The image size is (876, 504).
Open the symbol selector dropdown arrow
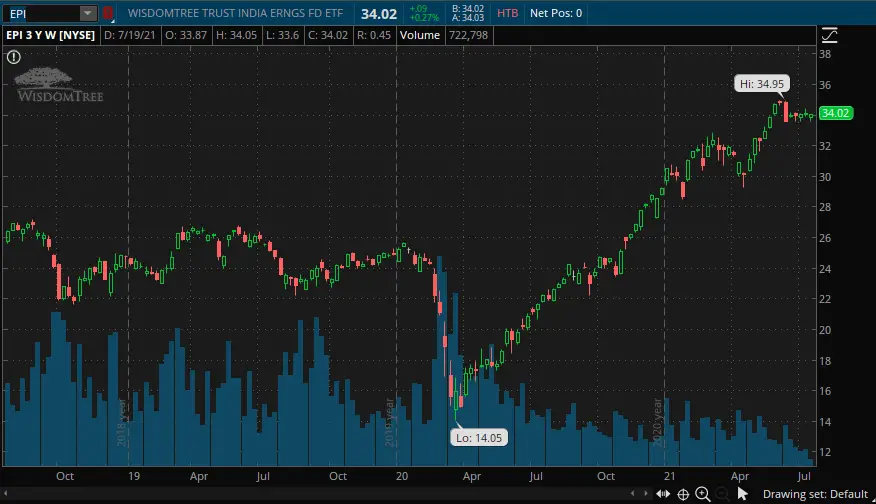[x=88, y=13]
